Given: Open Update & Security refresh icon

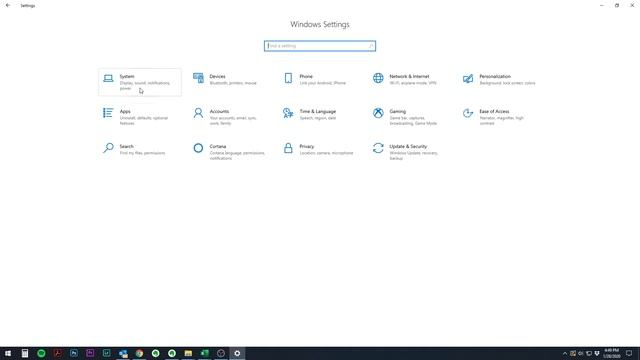Looking at the screenshot, I should click(x=378, y=148).
